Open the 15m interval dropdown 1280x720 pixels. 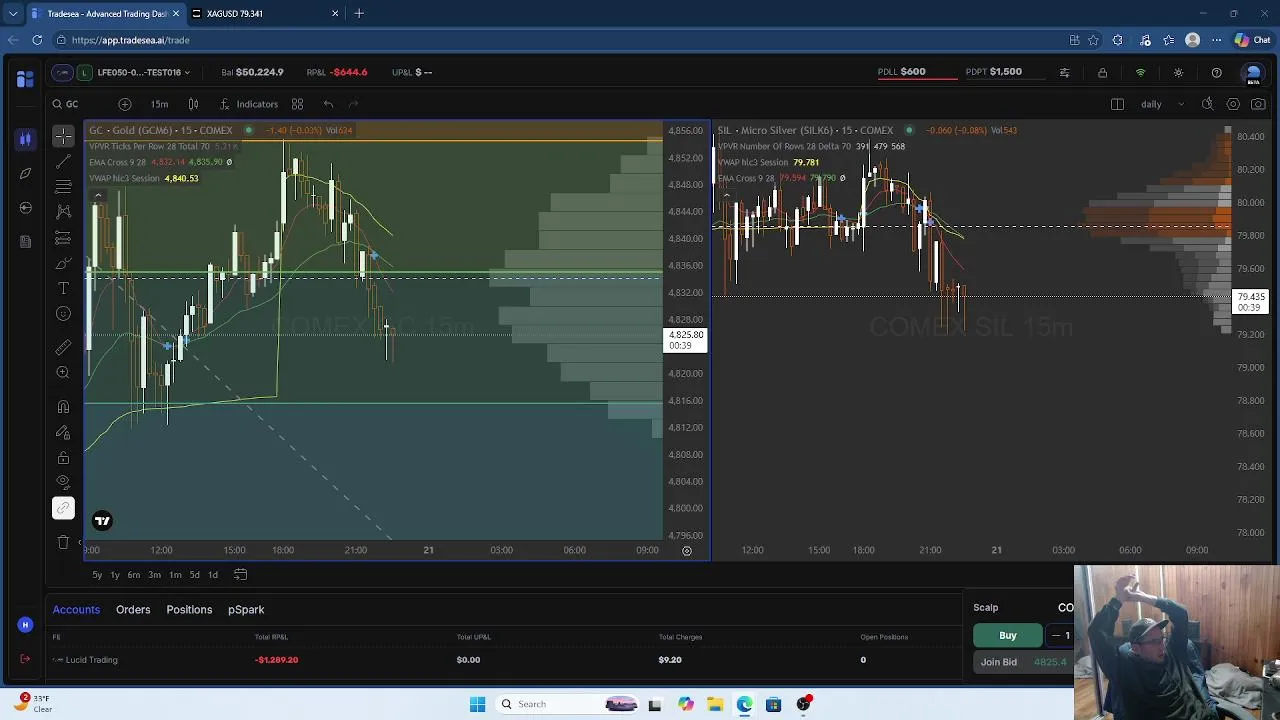click(x=159, y=104)
